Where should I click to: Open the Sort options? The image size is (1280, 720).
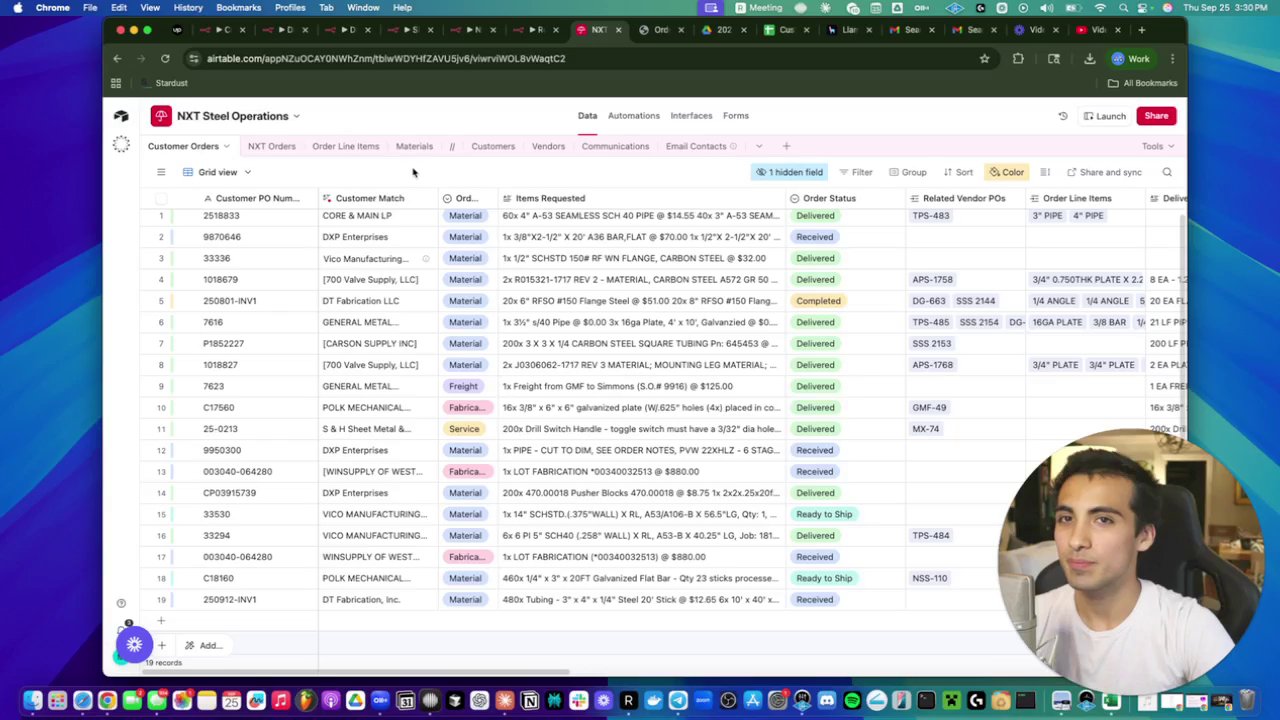tap(958, 172)
